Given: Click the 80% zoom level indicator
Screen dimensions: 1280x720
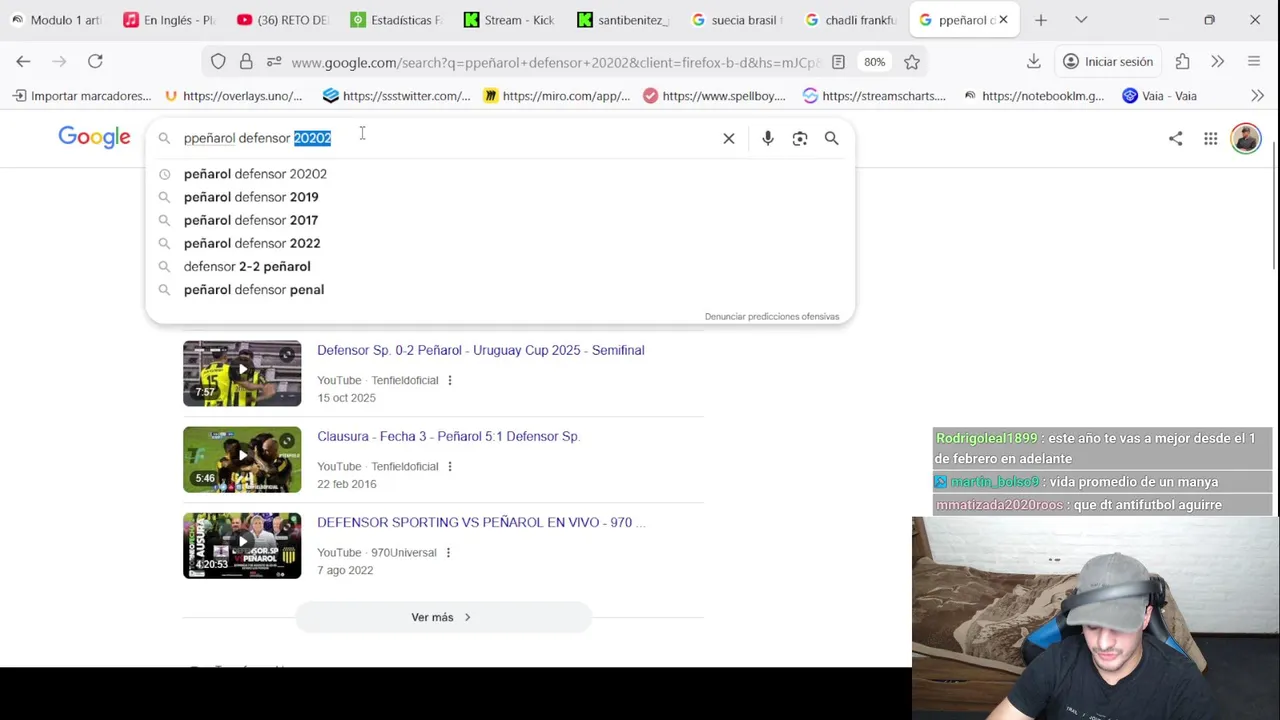Looking at the screenshot, I should point(875,62).
